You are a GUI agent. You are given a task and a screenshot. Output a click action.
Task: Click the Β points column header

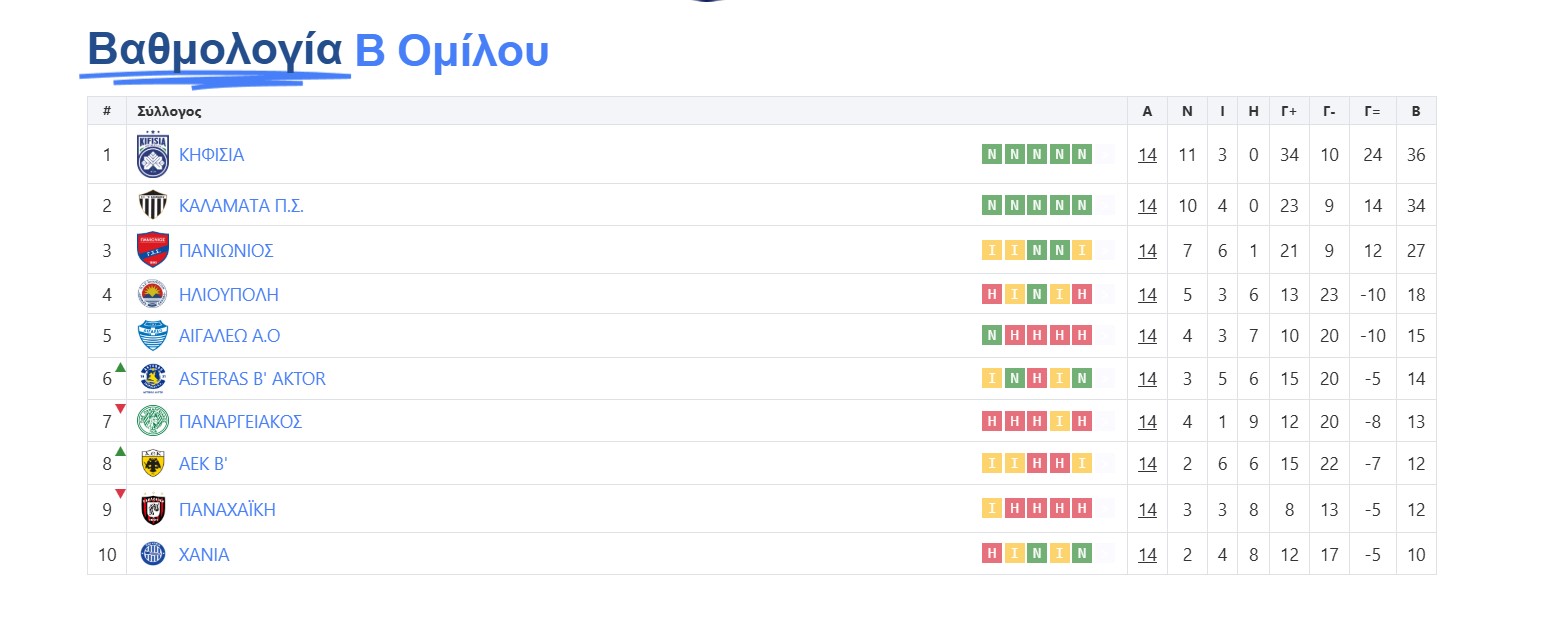pyautogui.click(x=1415, y=112)
